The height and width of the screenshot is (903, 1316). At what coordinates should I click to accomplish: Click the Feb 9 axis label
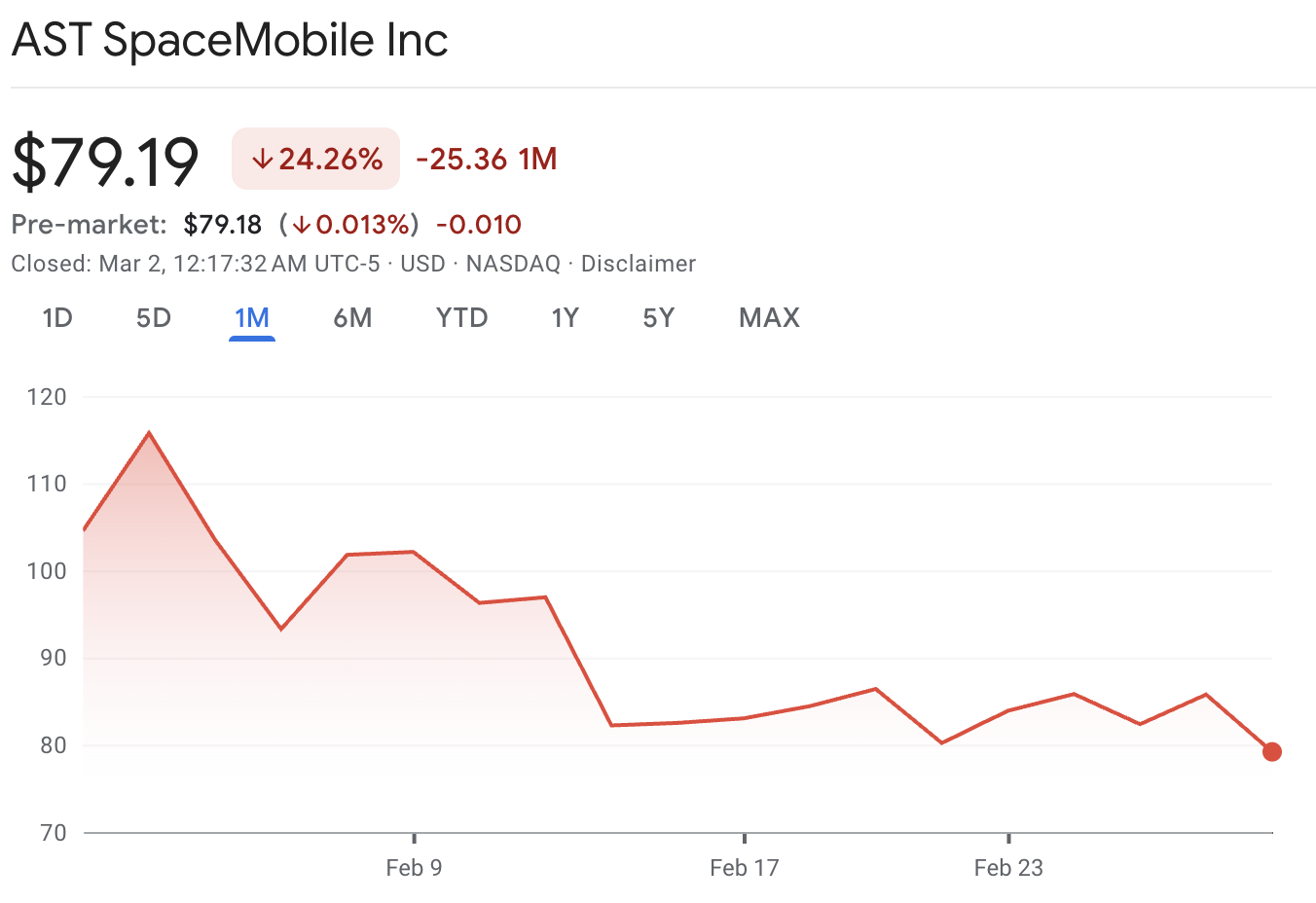[x=414, y=868]
